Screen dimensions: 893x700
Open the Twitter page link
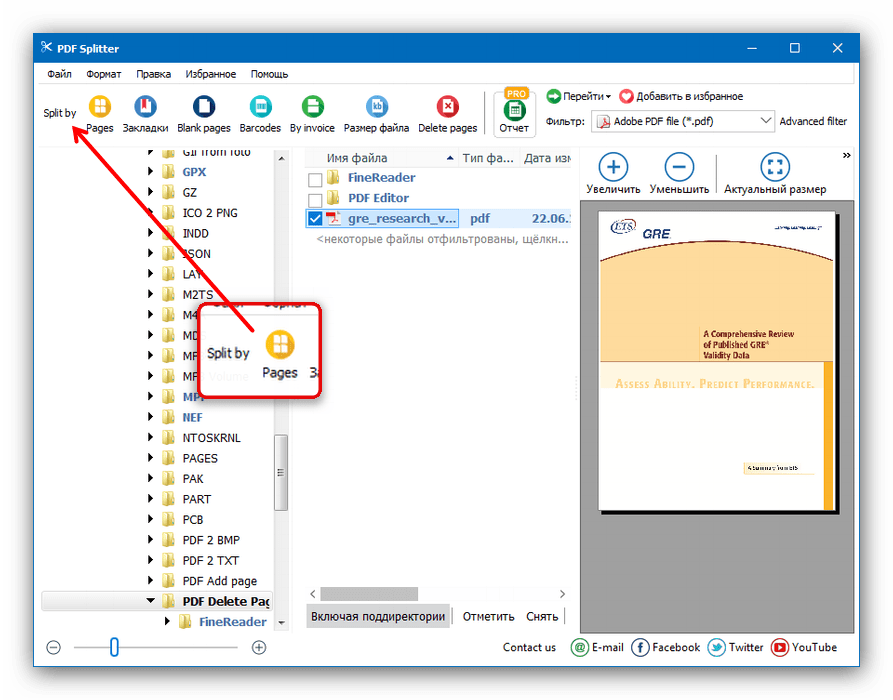(x=735, y=648)
